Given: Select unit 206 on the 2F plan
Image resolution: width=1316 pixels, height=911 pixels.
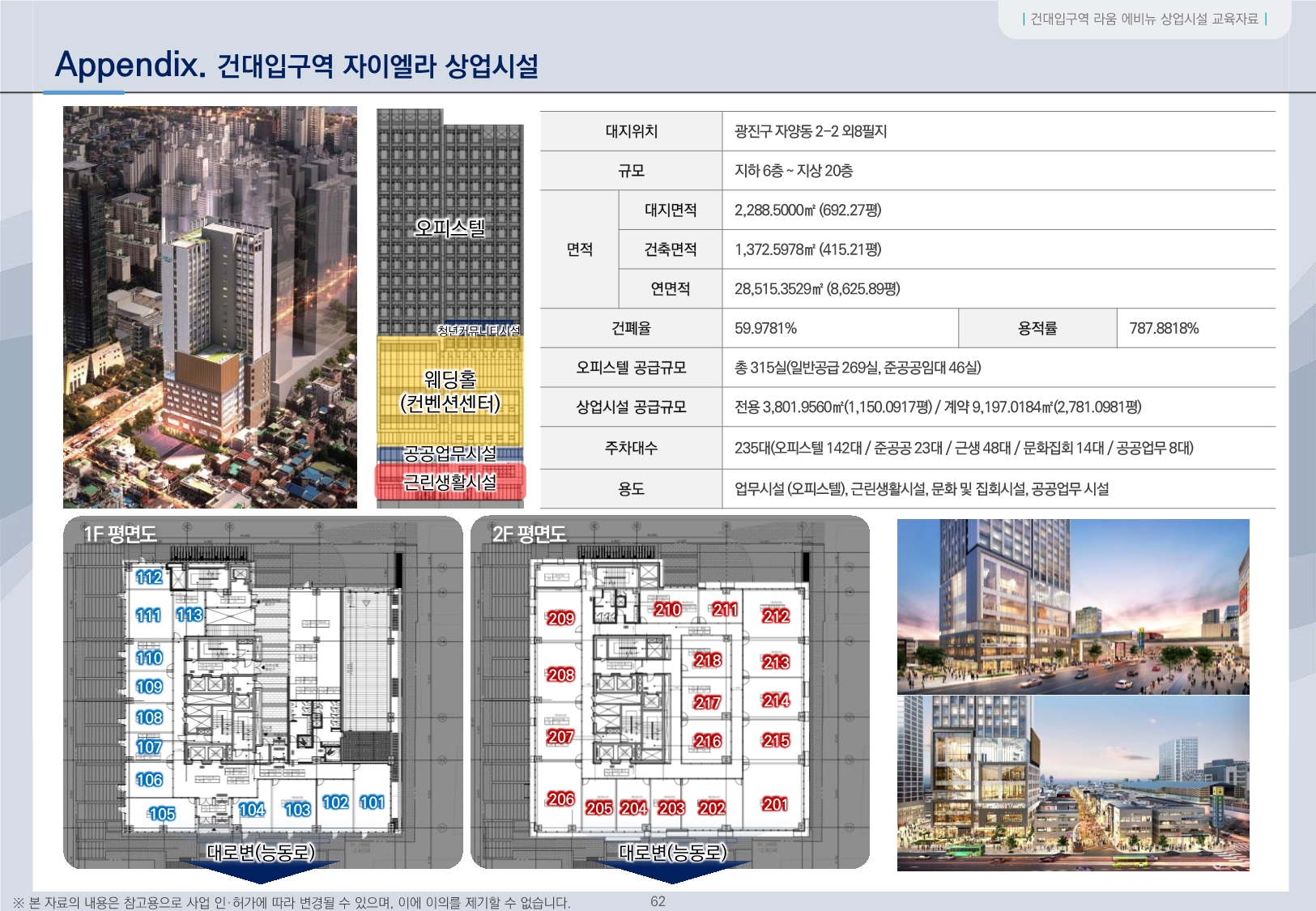Looking at the screenshot, I should (x=560, y=799).
